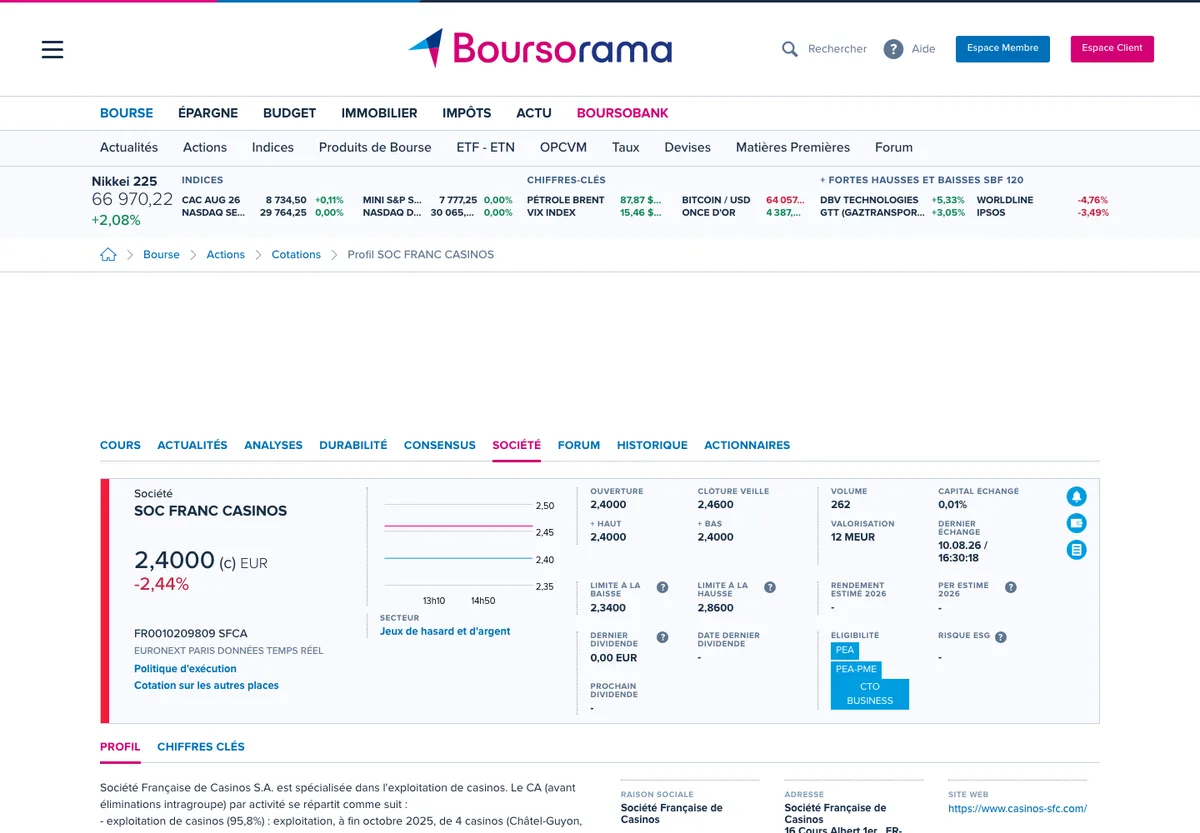The height and width of the screenshot is (833, 1200).
Task: Click the portfolio icon below the bell
Action: 1076,523
